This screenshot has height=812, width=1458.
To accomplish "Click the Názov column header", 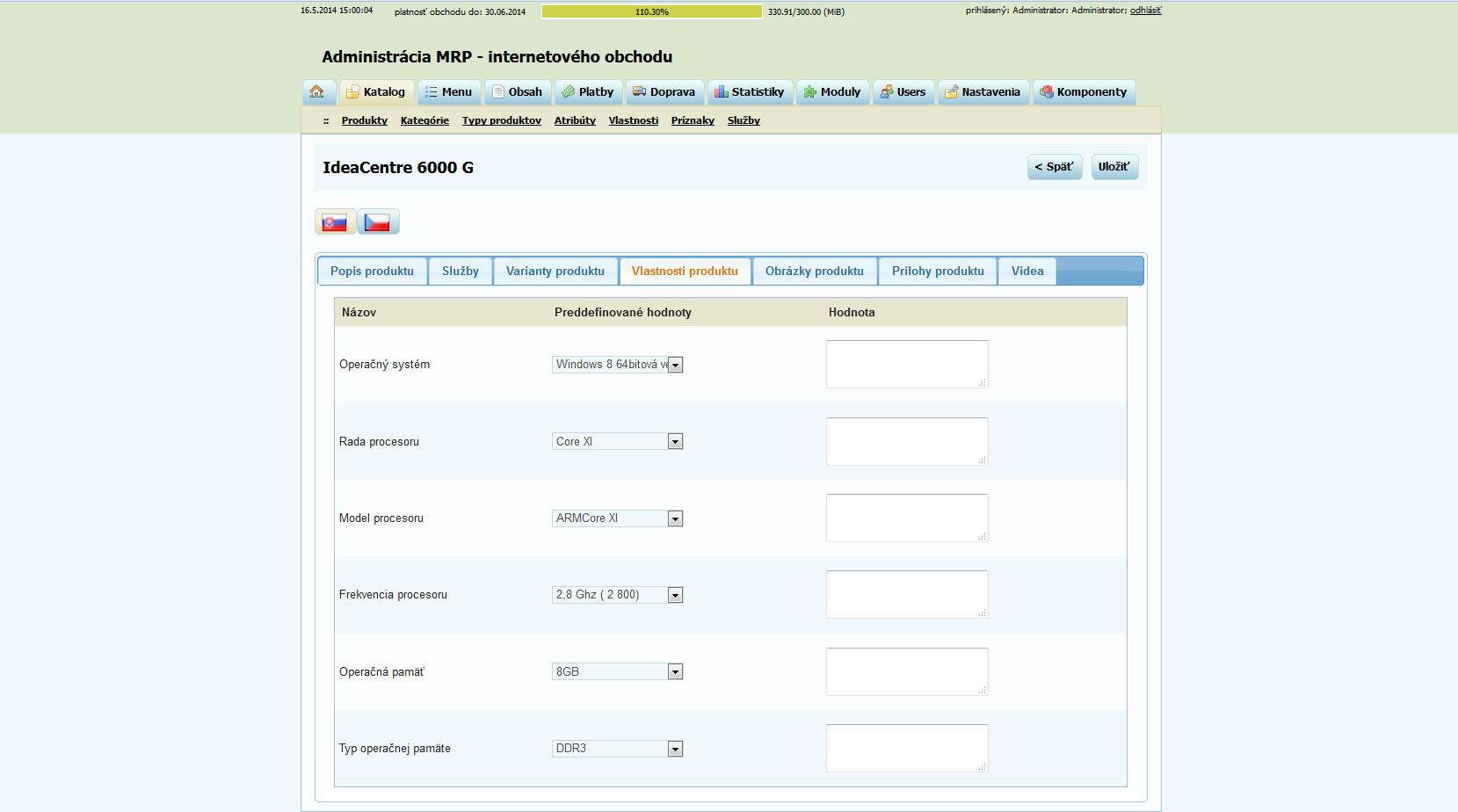I will pyautogui.click(x=359, y=312).
